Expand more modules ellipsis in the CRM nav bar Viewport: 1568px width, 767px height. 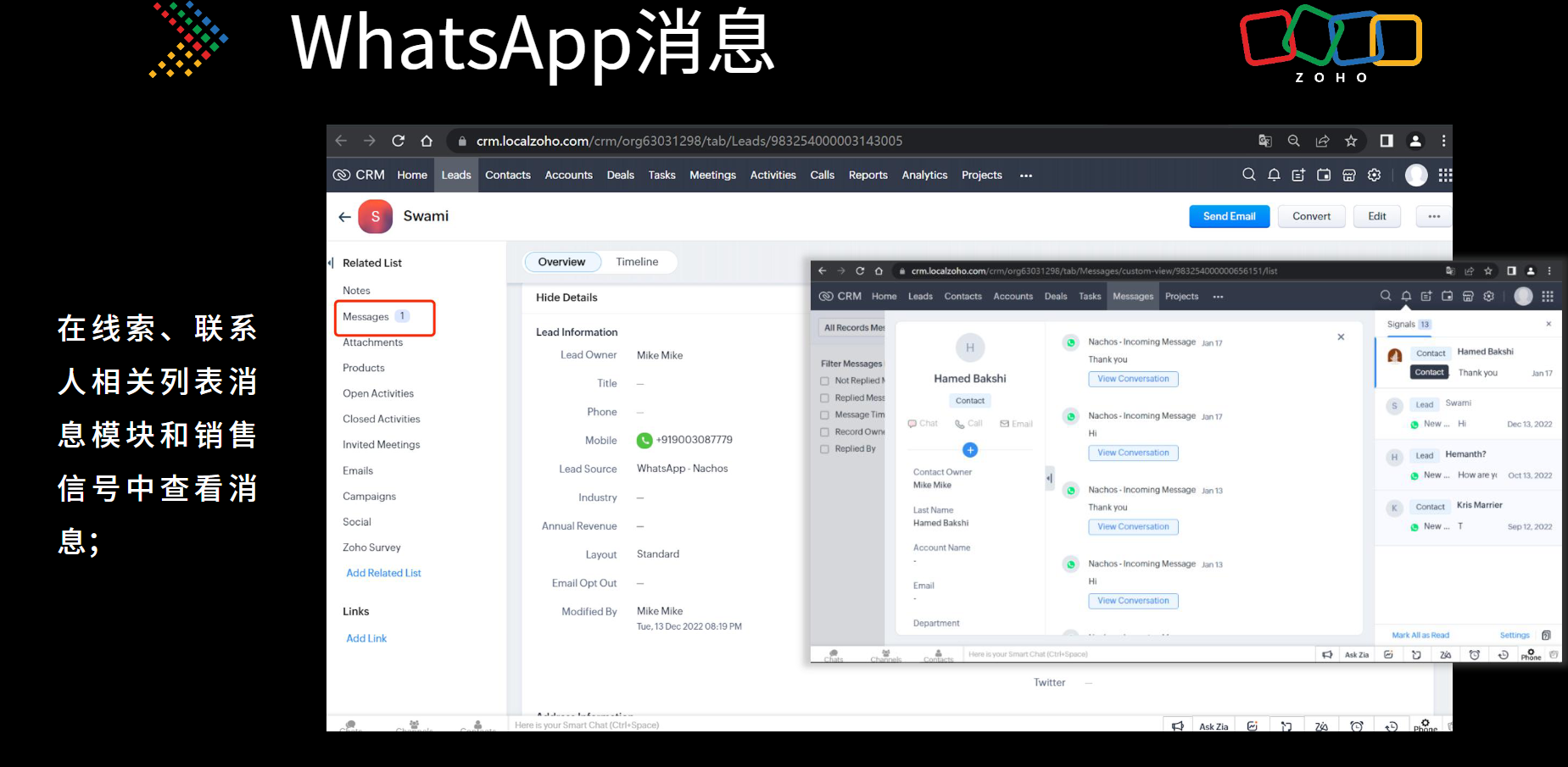pos(1026,175)
